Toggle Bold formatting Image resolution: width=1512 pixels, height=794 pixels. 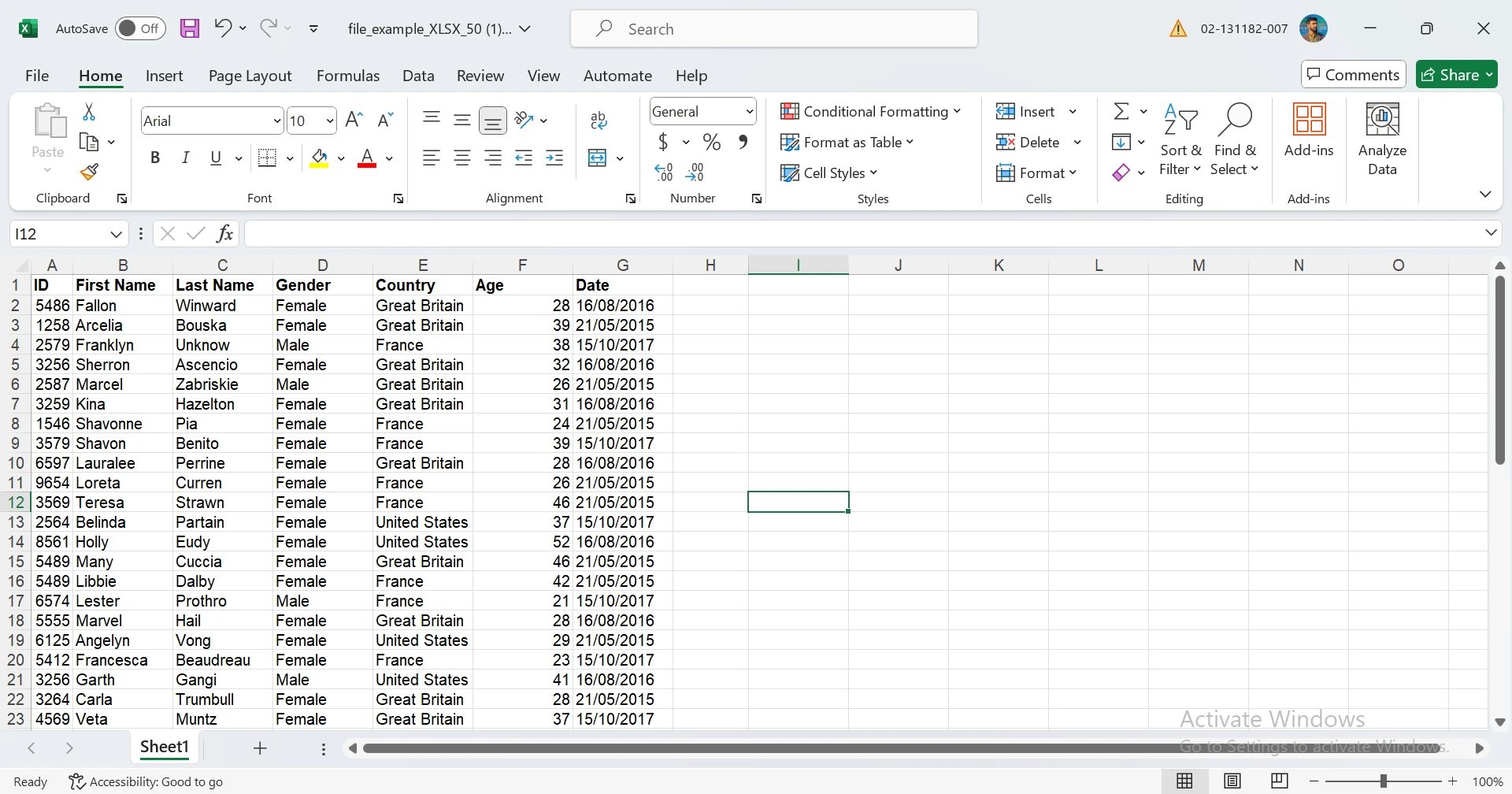coord(155,158)
